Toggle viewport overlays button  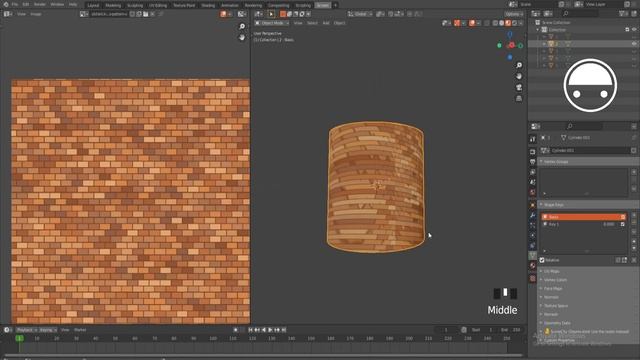472,23
